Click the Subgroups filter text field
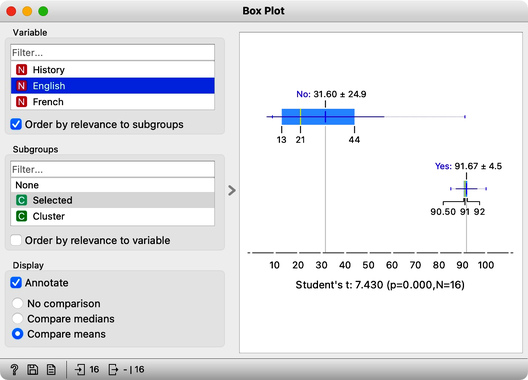The height and width of the screenshot is (380, 528). (x=112, y=169)
